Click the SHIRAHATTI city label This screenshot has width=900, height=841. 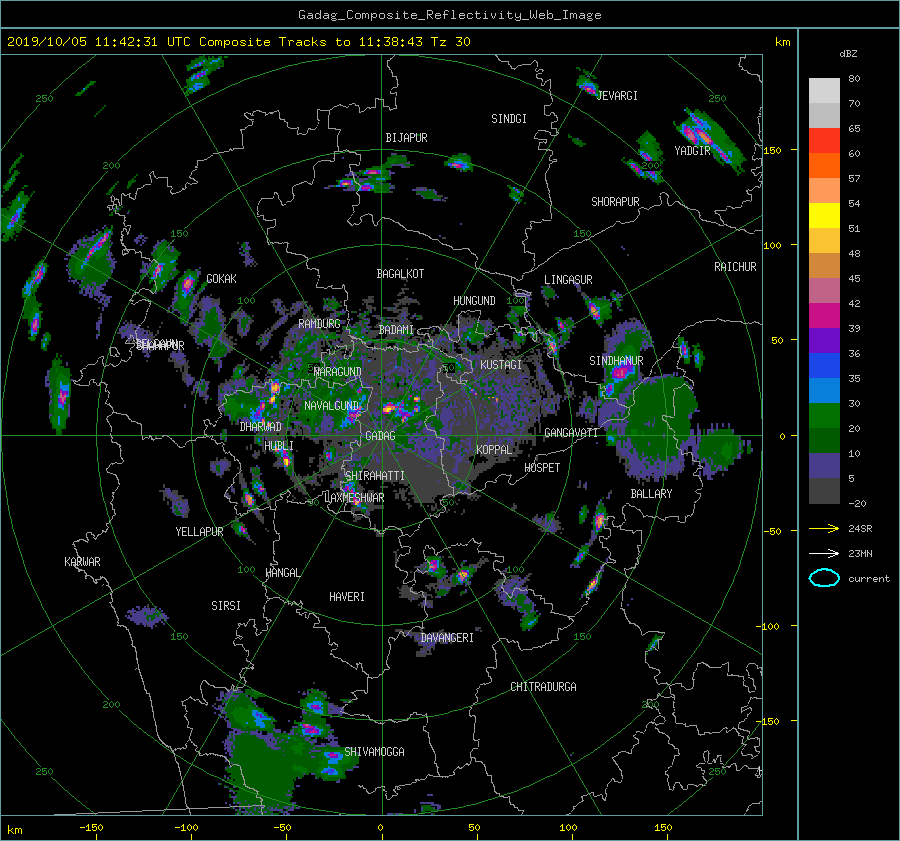click(375, 476)
